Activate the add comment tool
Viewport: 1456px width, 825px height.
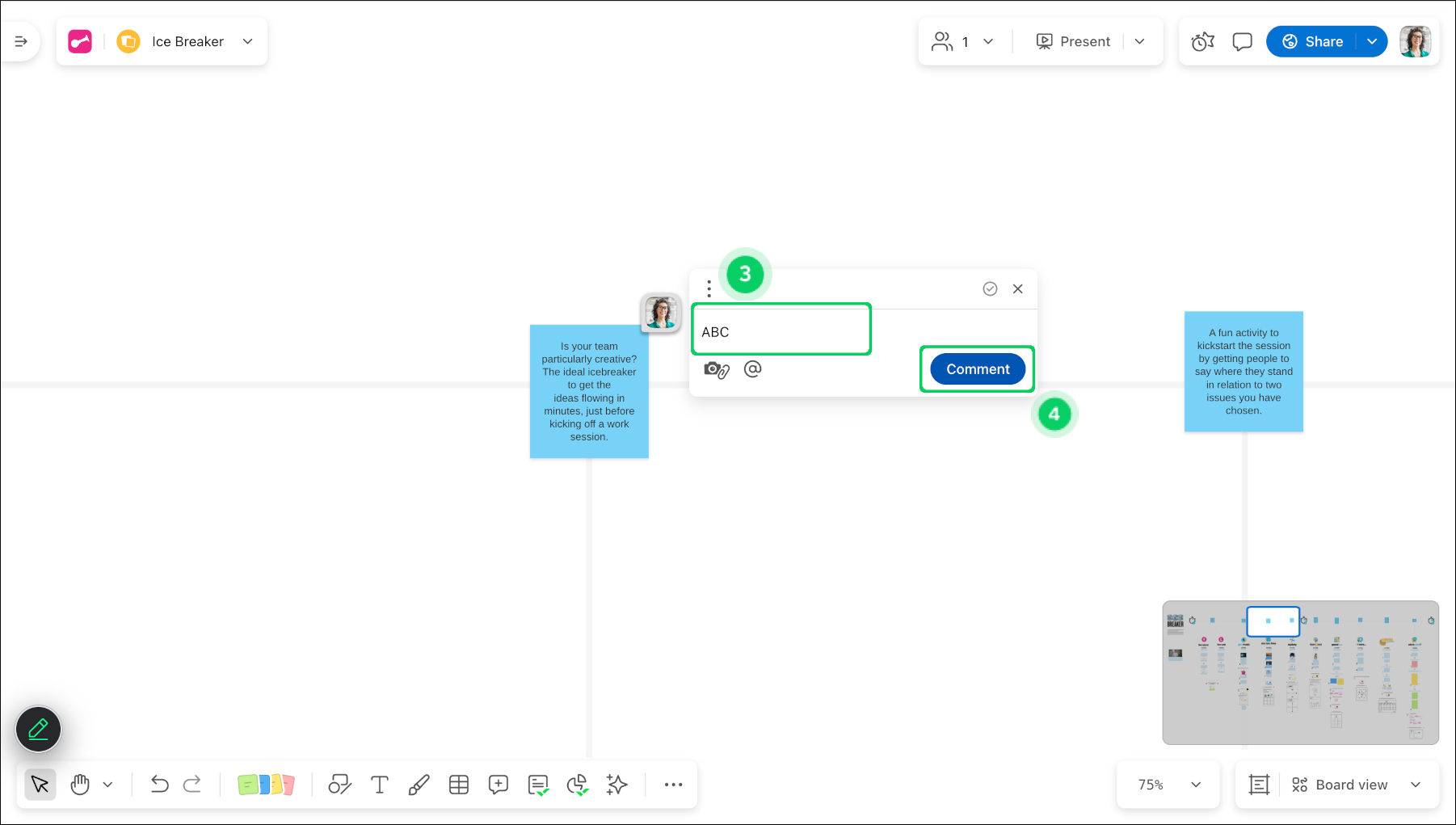click(499, 785)
